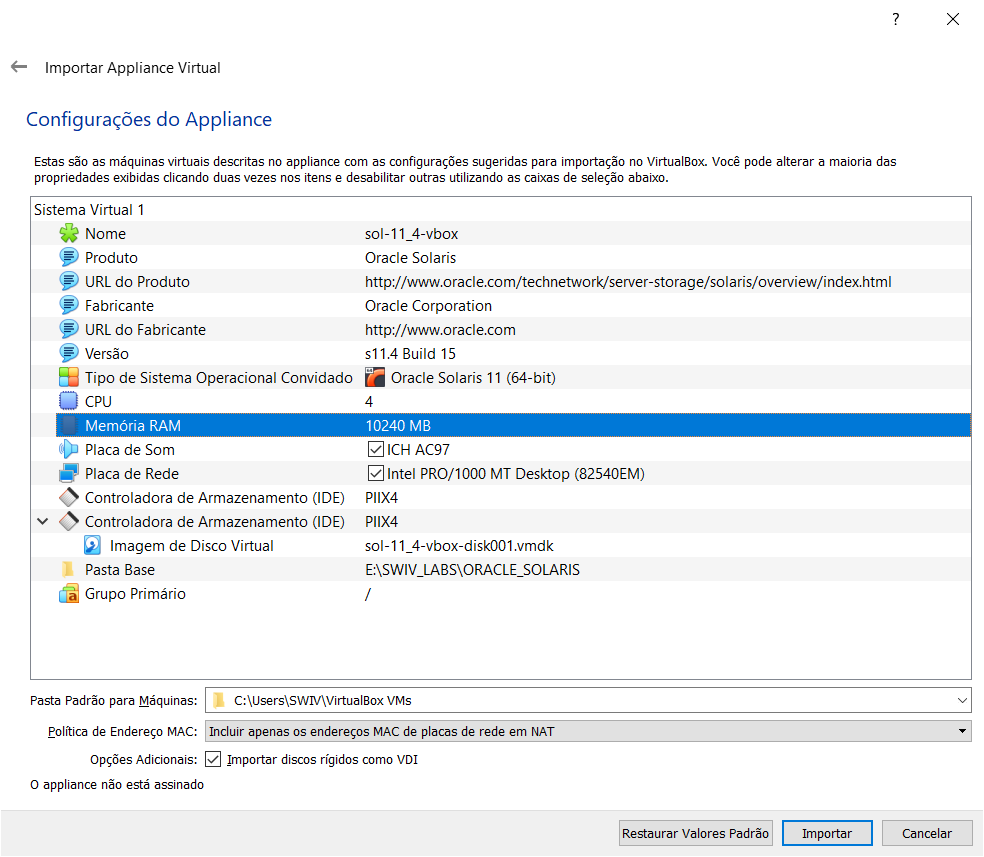Click the Imagem de Disco Virtual label
Screen dimensions: 984x857
pos(191,546)
